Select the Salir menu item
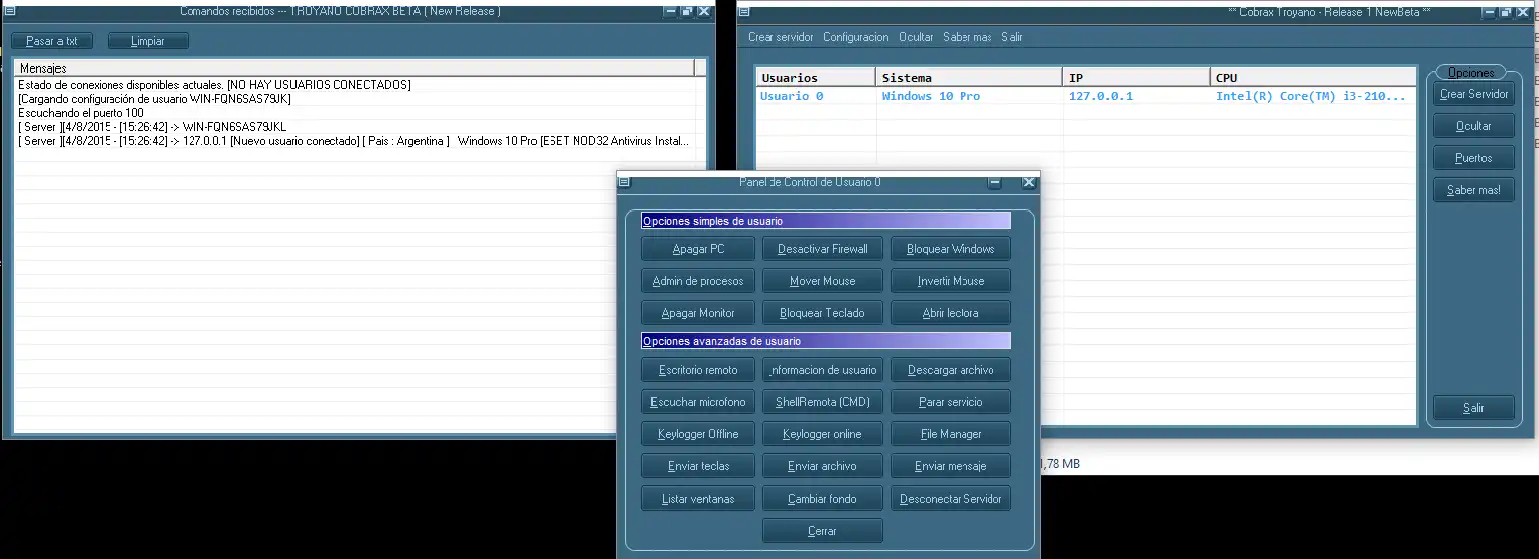 coord(1012,37)
